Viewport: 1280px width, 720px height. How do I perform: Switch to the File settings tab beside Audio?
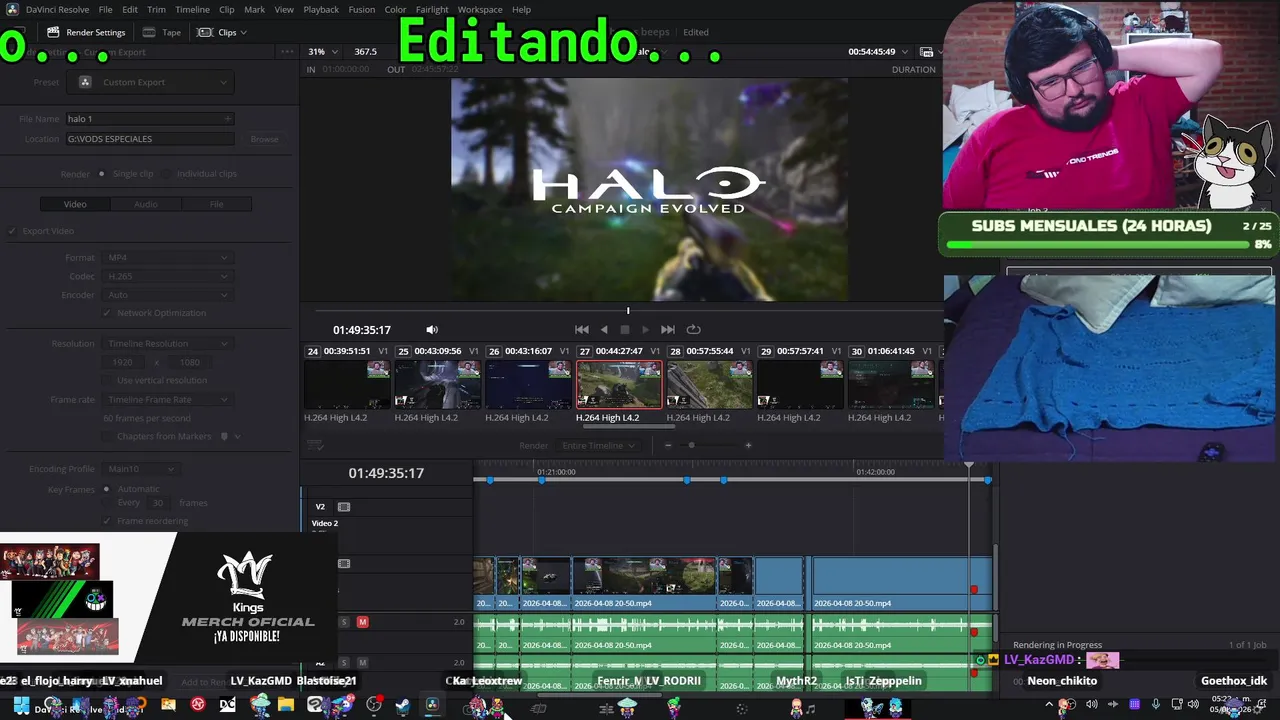pyautogui.click(x=216, y=204)
